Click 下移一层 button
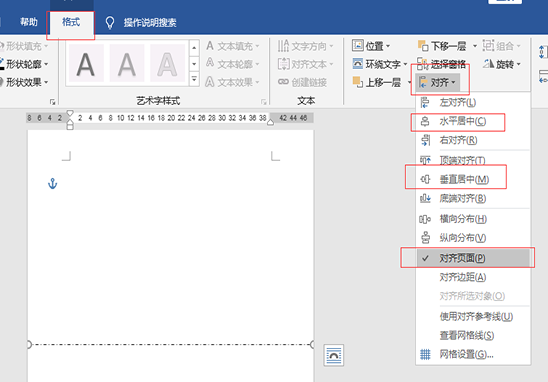Viewport: 548px width, 382px height. [442, 46]
